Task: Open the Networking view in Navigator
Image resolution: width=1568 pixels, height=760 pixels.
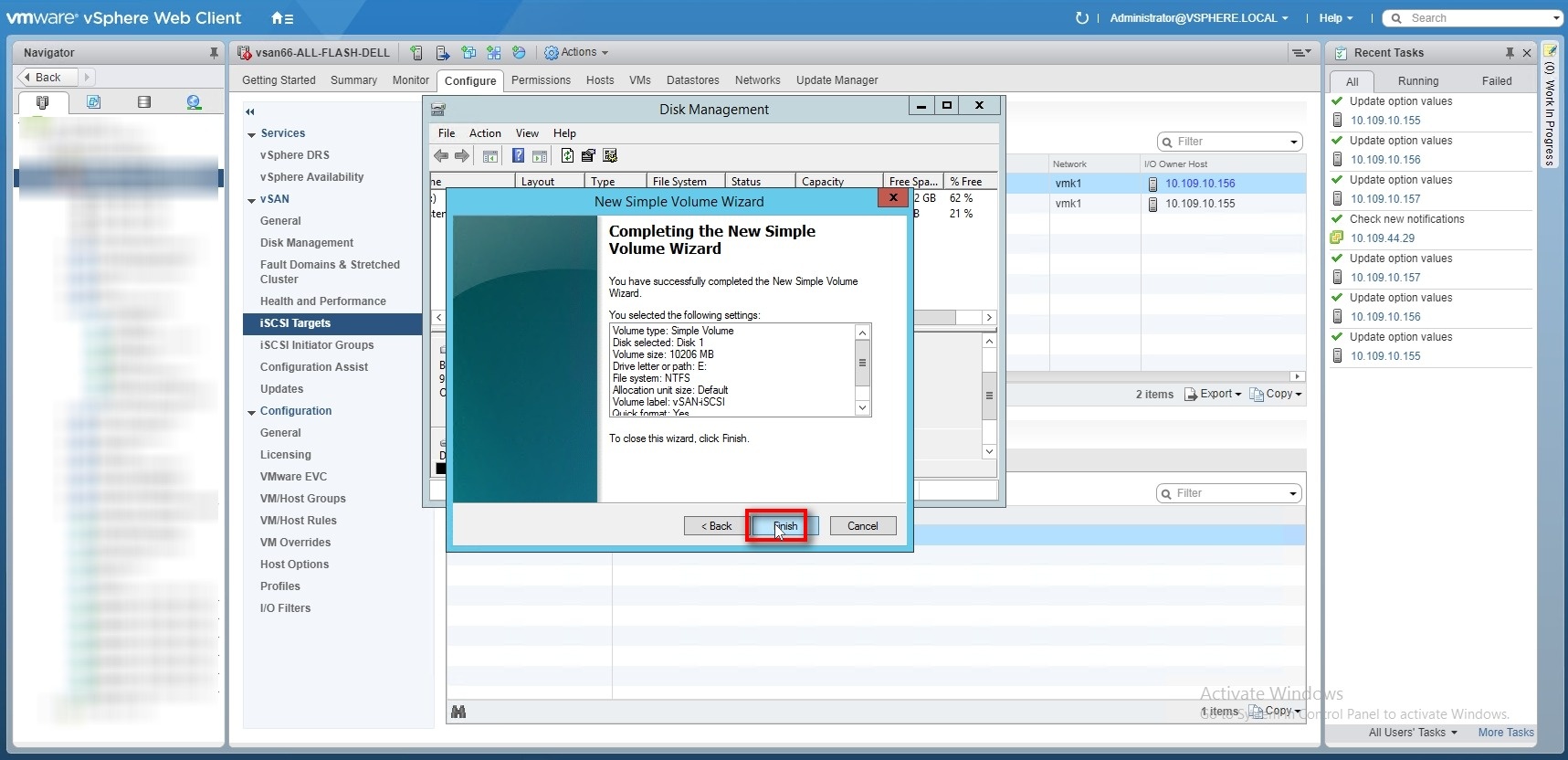Action: (194, 102)
